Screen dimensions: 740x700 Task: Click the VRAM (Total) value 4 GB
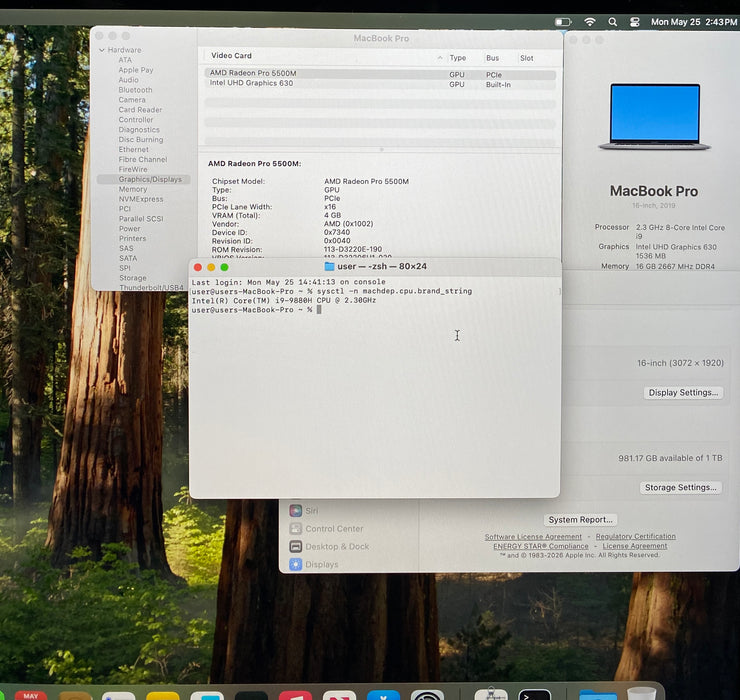click(x=332, y=215)
